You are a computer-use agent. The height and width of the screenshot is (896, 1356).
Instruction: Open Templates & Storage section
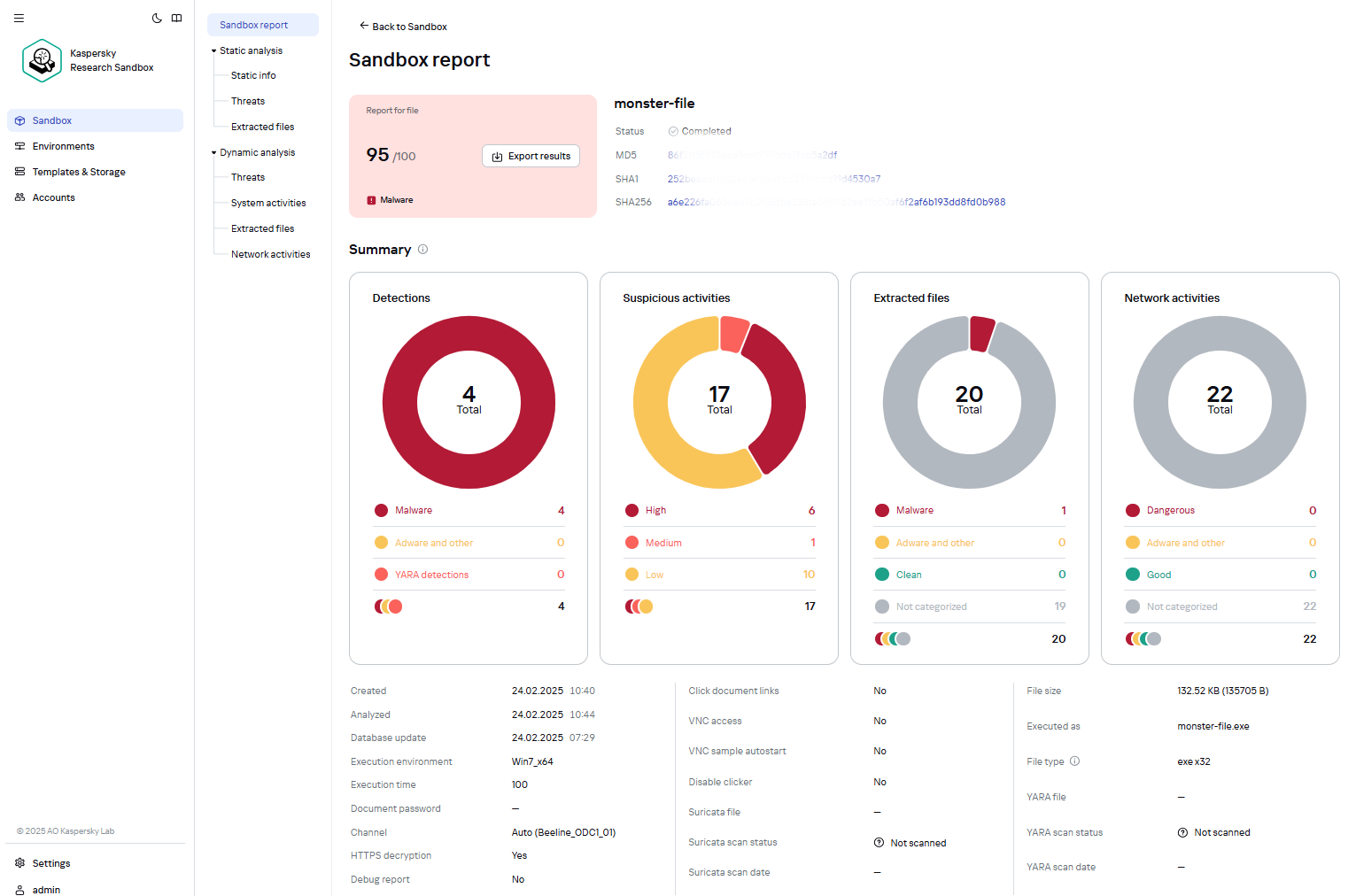click(x=78, y=172)
